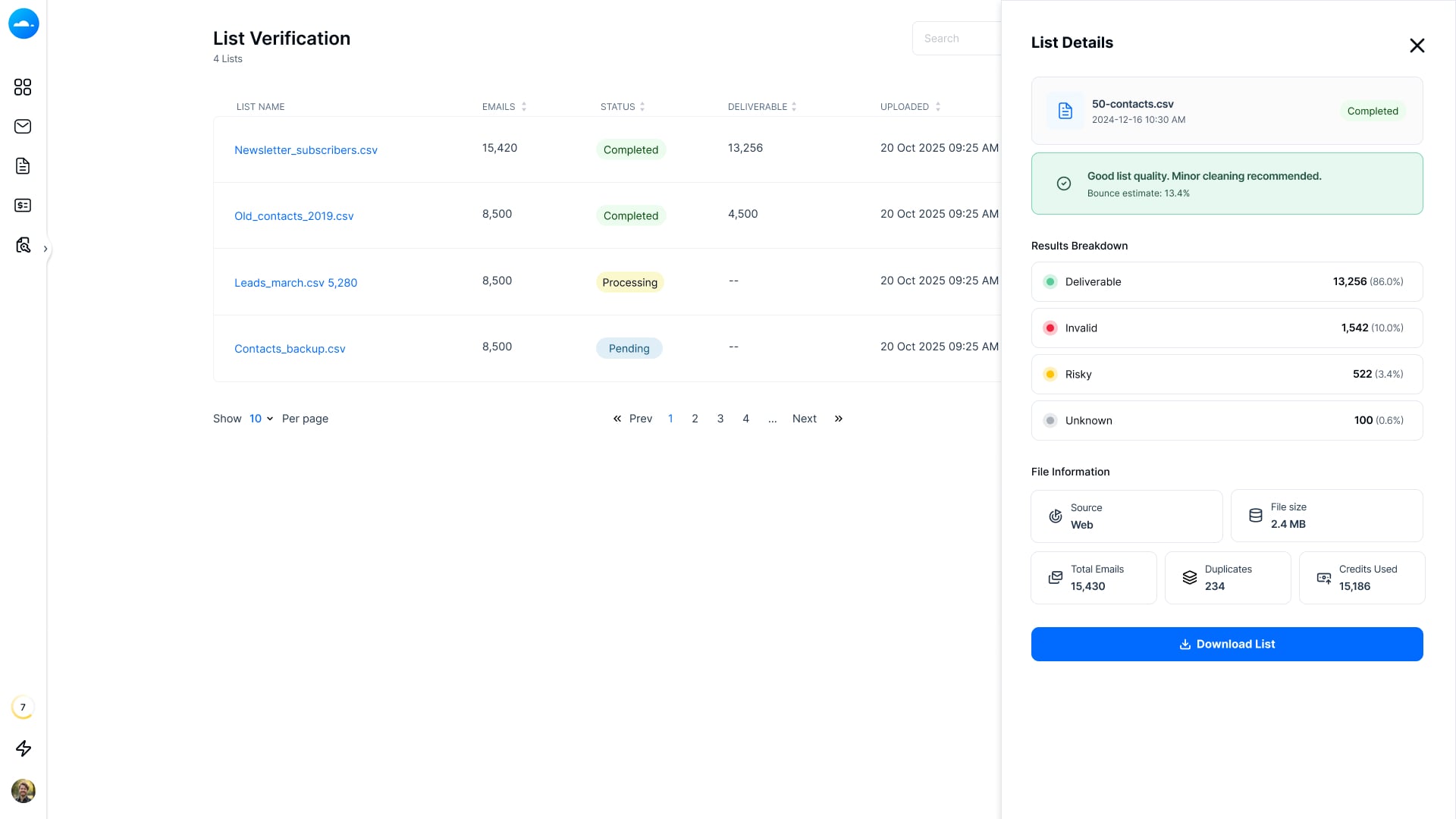Open the mail envelope icon in sidebar
Screen dimensions: 1456x819
[x=23, y=127]
